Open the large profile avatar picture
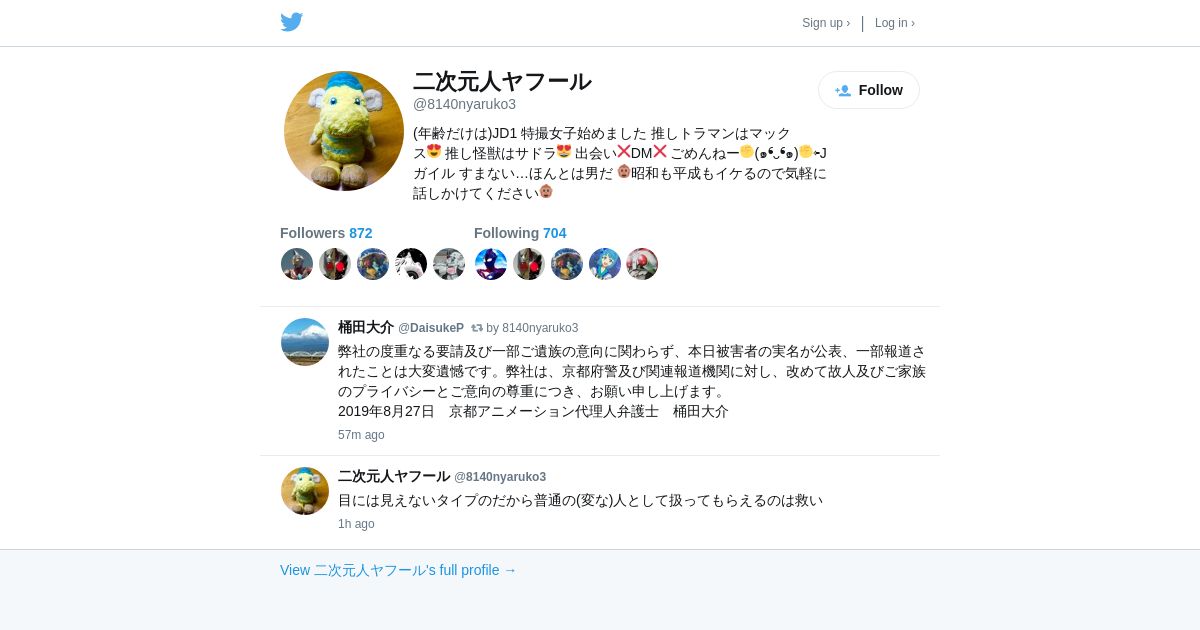 344,131
